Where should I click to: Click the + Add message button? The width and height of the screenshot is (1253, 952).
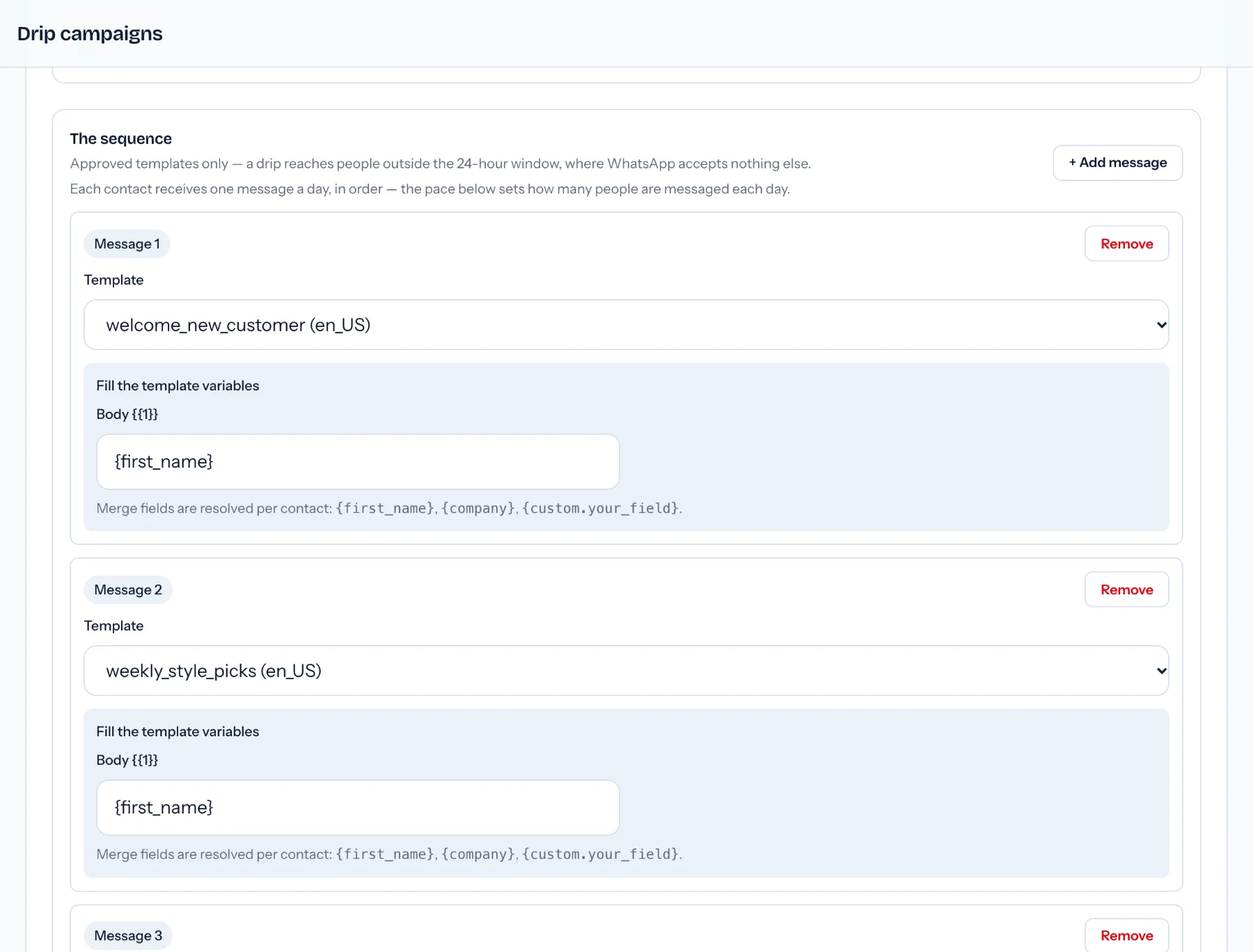coord(1117,163)
